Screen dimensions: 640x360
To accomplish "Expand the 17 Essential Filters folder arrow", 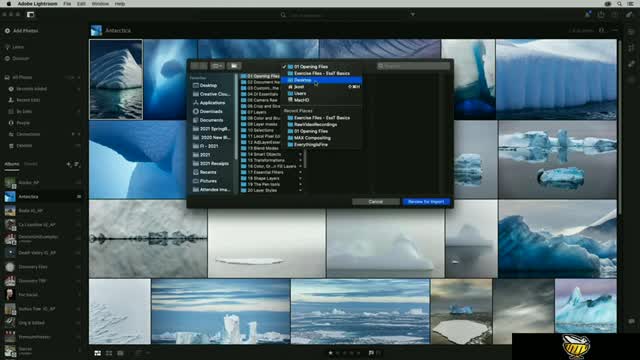I will pos(300,172).
